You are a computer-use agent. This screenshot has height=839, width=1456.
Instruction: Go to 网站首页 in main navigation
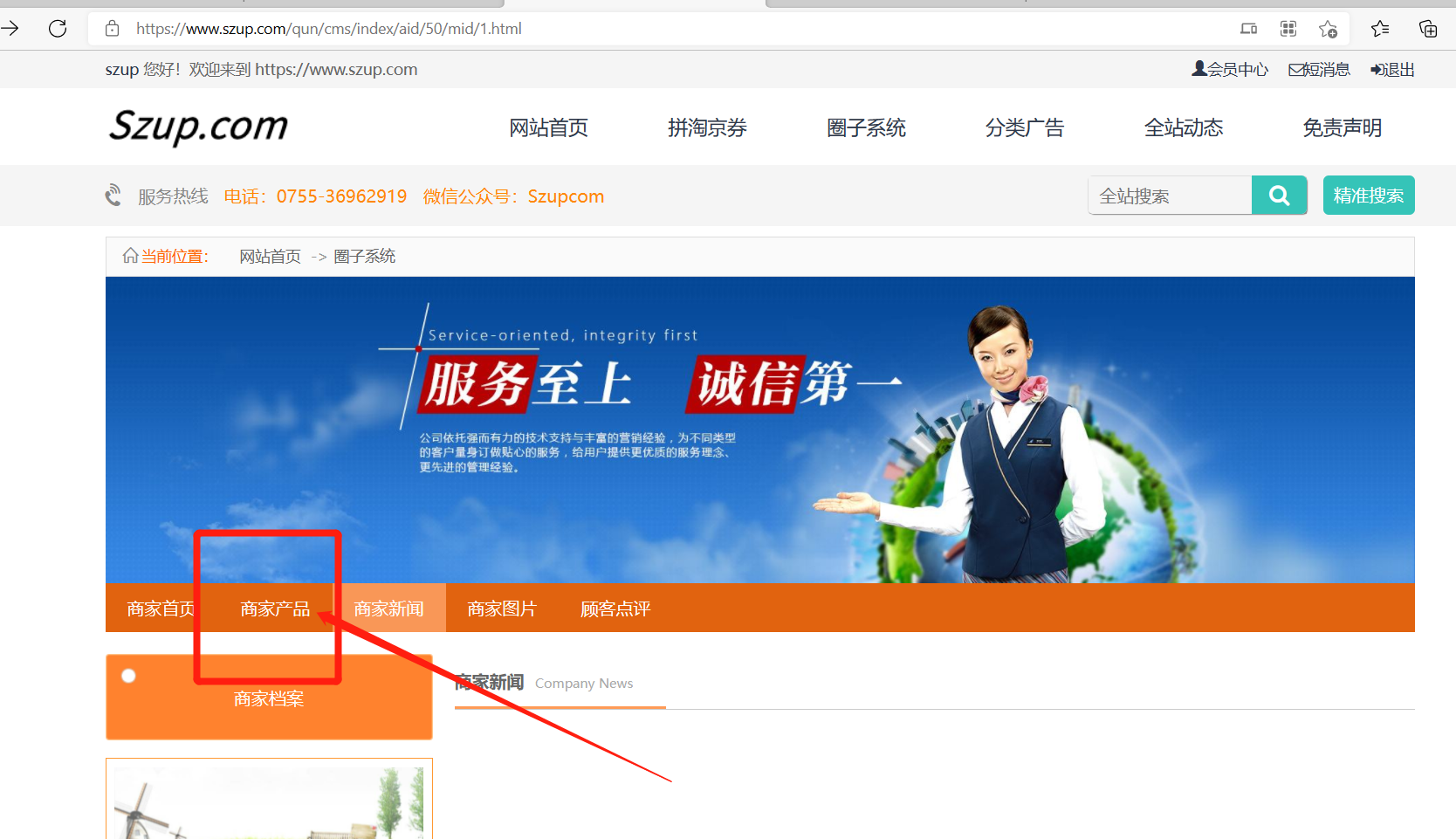click(x=548, y=128)
